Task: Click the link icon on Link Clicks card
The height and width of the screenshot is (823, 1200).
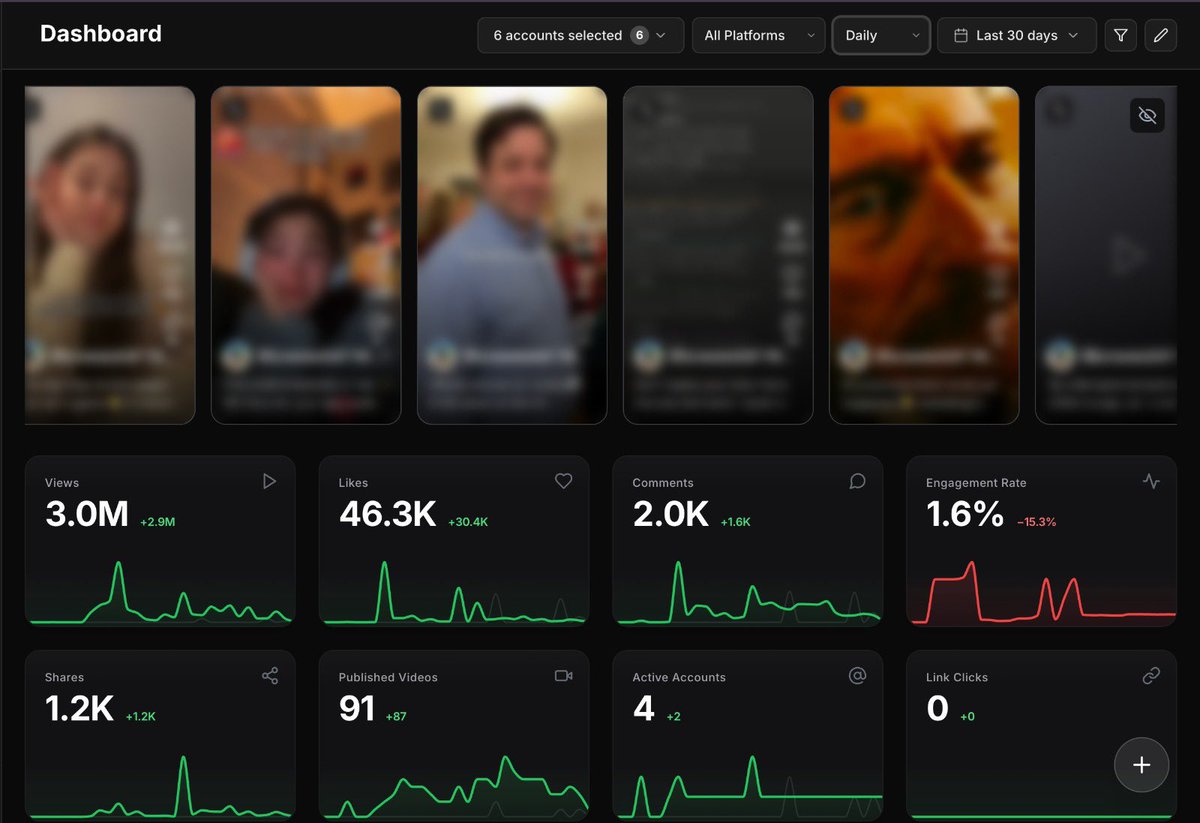Action: [1151, 675]
